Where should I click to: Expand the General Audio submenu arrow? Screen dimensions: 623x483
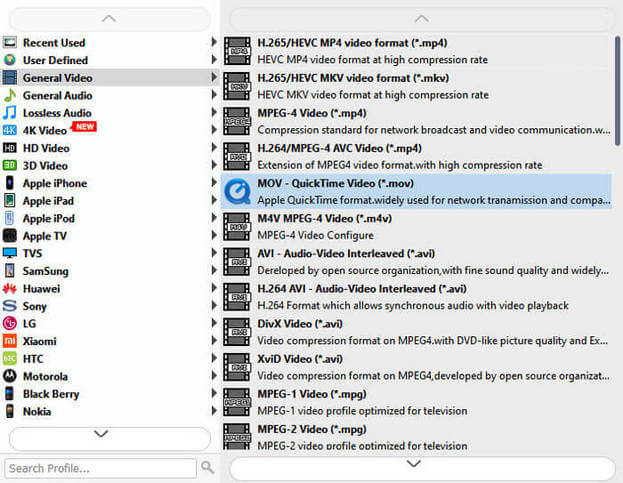(x=214, y=95)
